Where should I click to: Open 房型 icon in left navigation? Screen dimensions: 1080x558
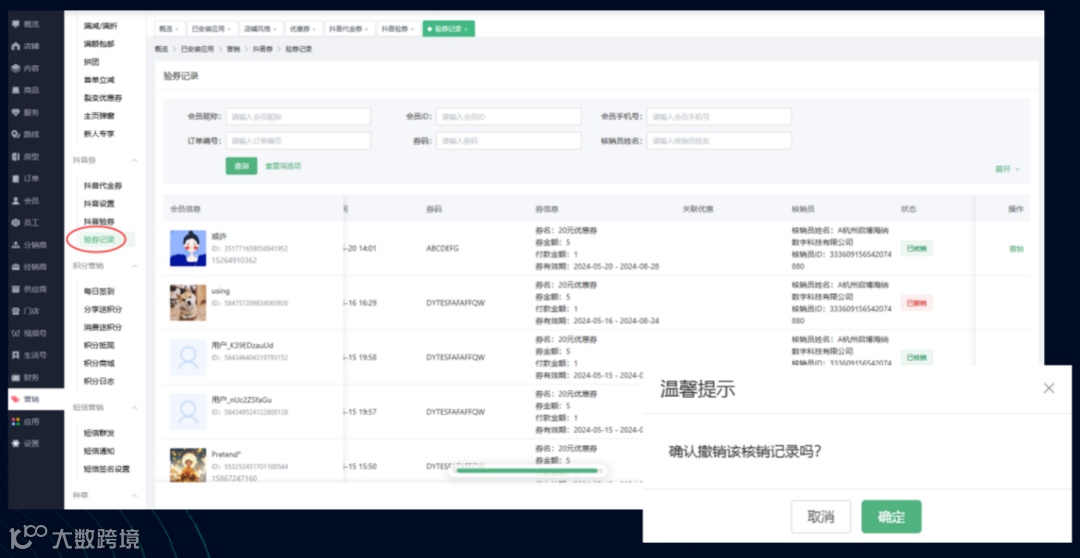click(x=16, y=156)
